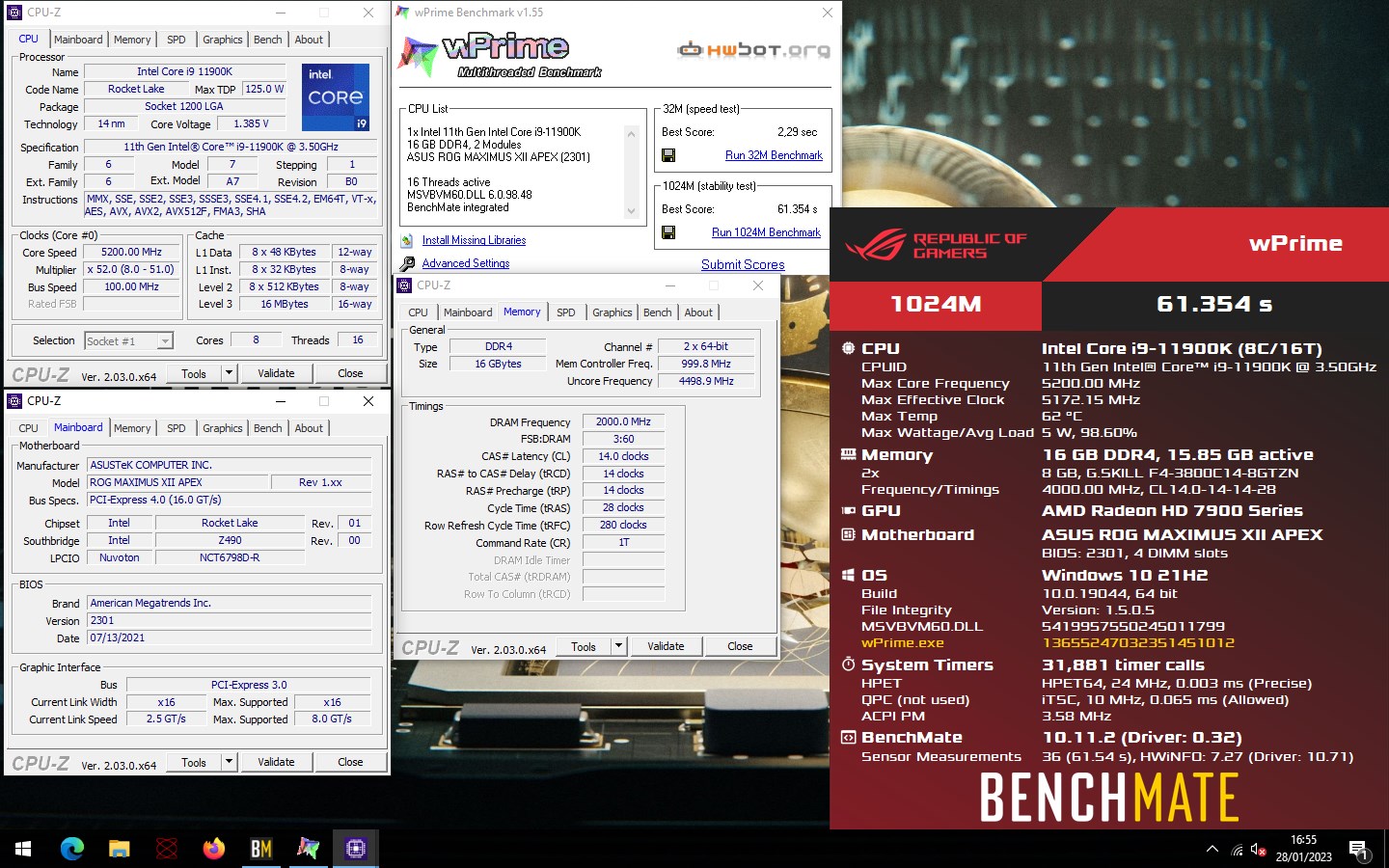Click Close in Memory CPU-Z window
Screen dimensions: 1389x868
pyautogui.click(x=740, y=646)
